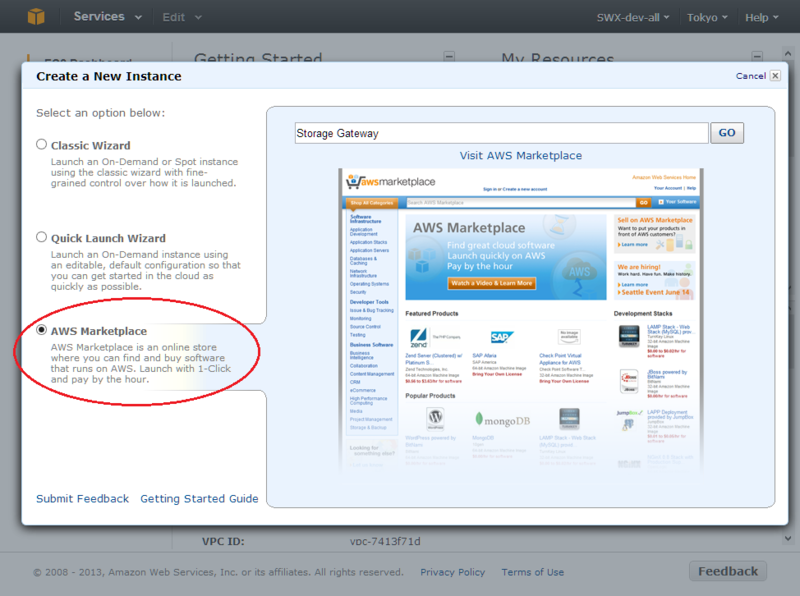Open the Privacy Policy link
Screen dimensions: 800x596
click(x=453, y=572)
